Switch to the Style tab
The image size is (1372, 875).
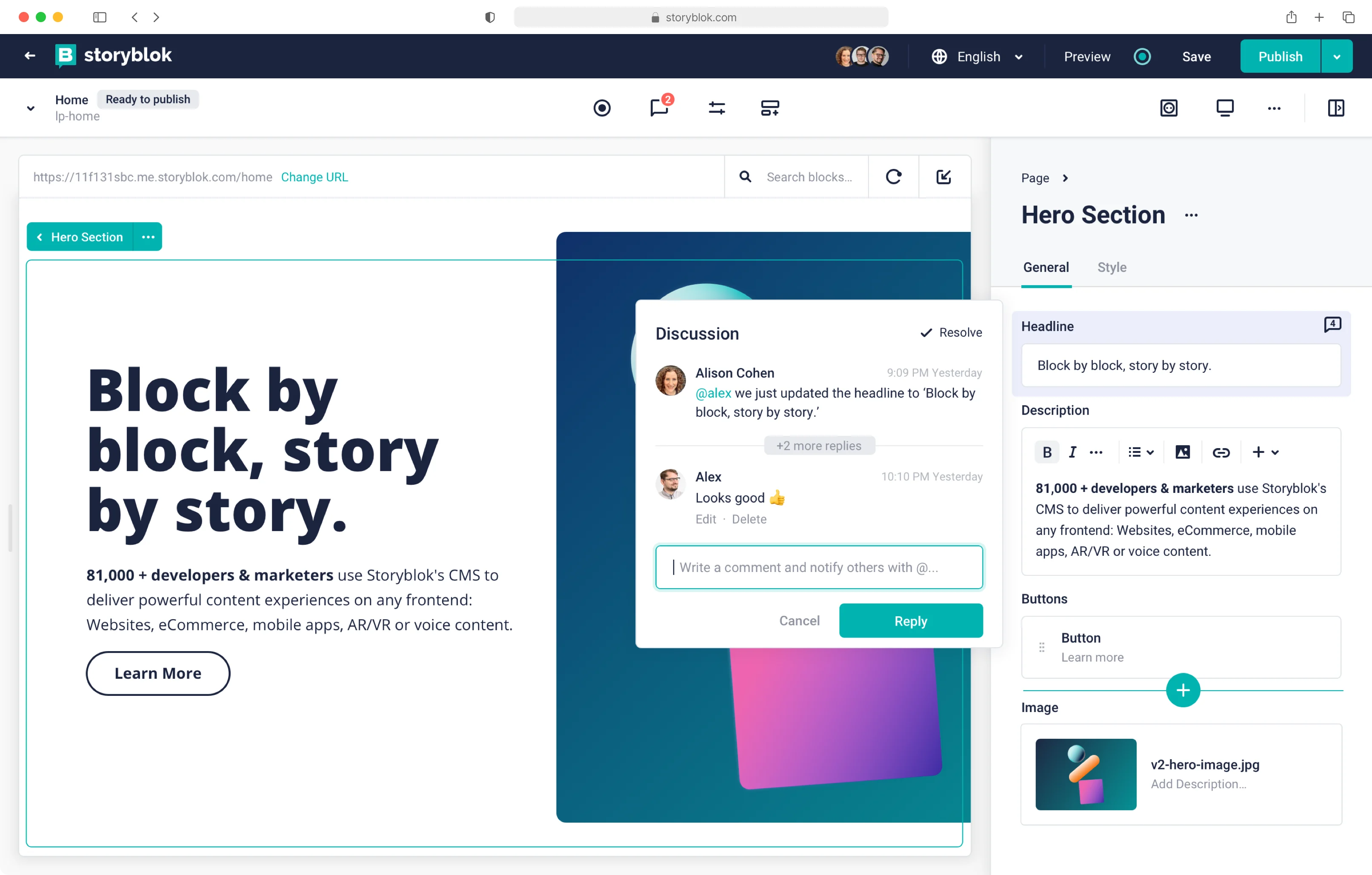(1112, 267)
